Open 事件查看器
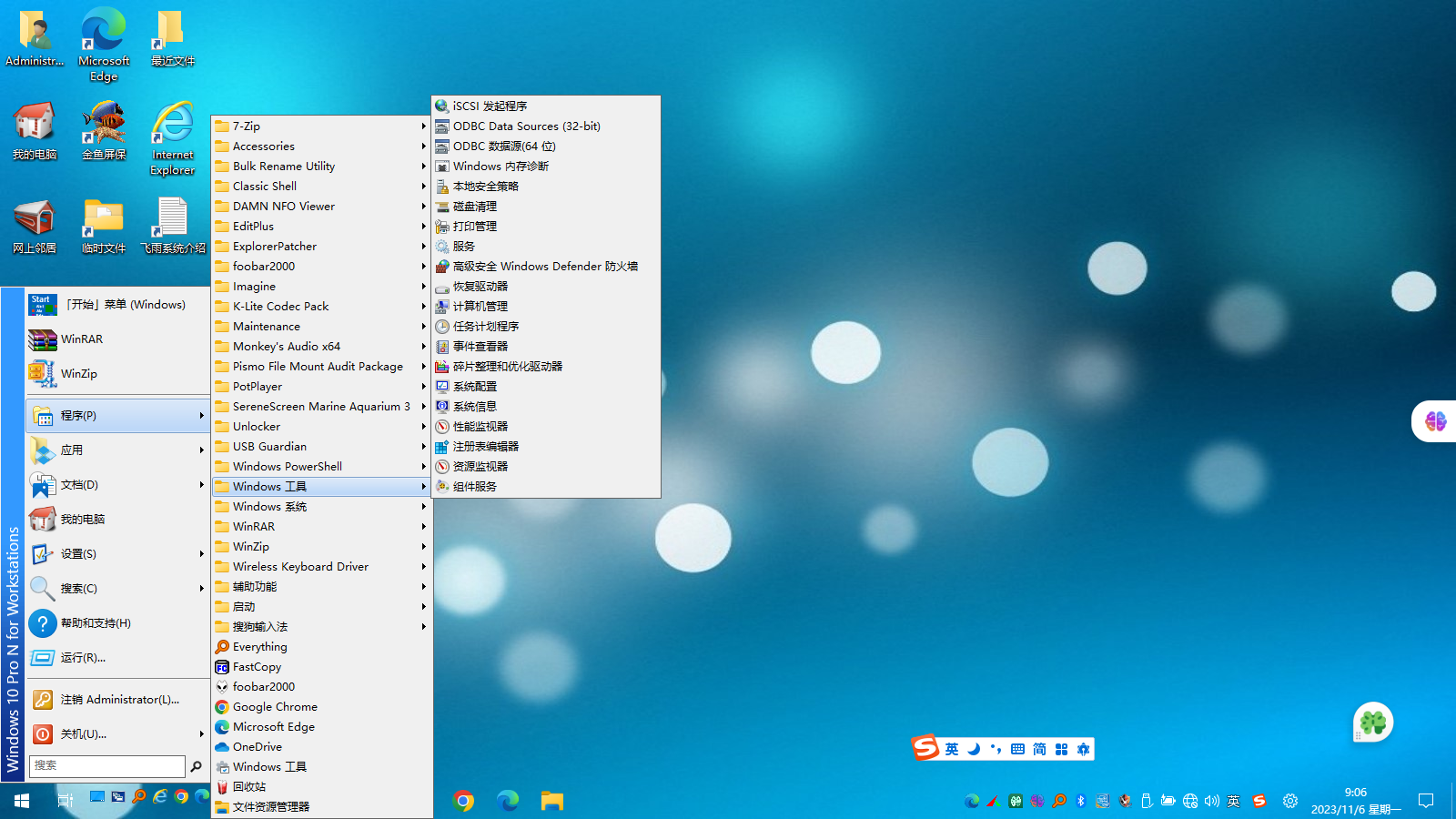 (546, 347)
